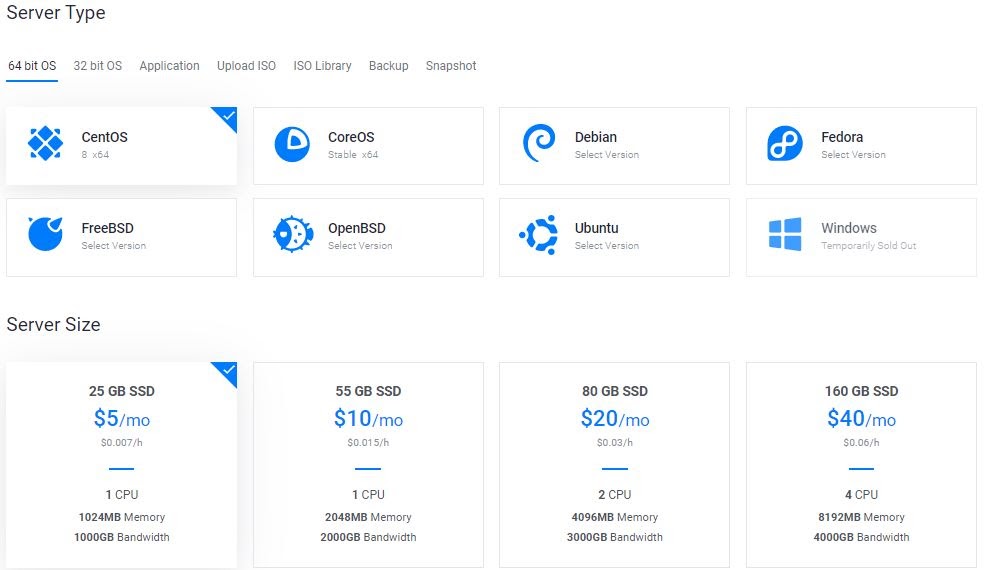The width and height of the screenshot is (998, 570).
Task: Switch to the 32 bit OS tab
Action: (97, 66)
